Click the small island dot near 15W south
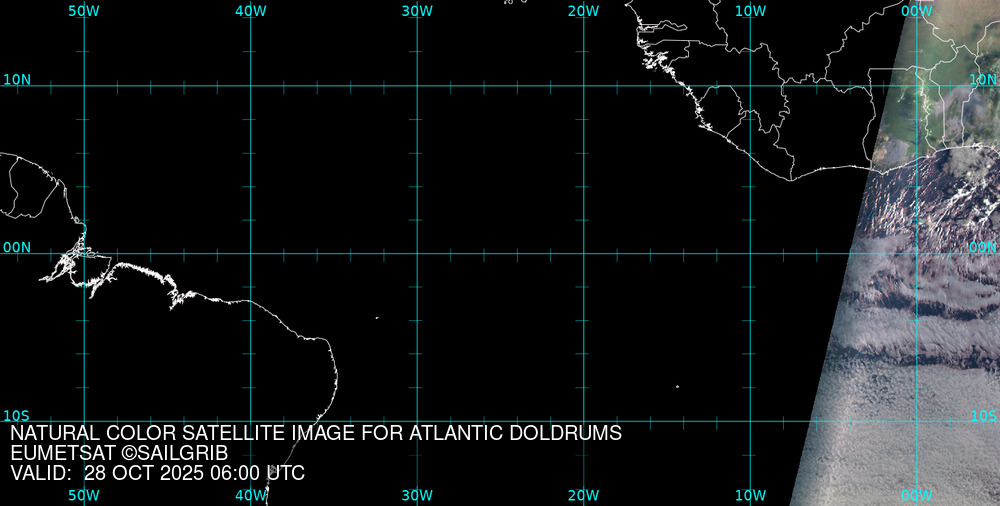1000x506 pixels. [x=677, y=387]
